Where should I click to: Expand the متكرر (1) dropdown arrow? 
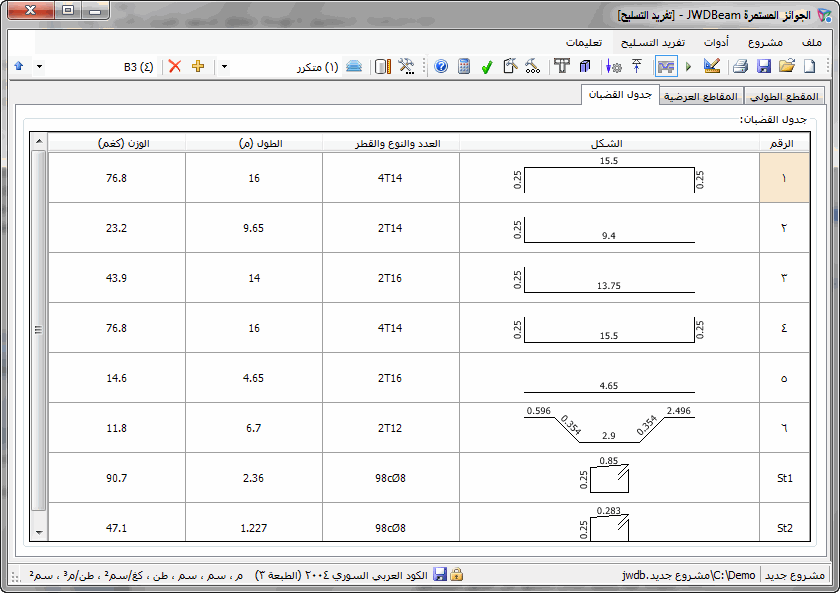tap(224, 66)
